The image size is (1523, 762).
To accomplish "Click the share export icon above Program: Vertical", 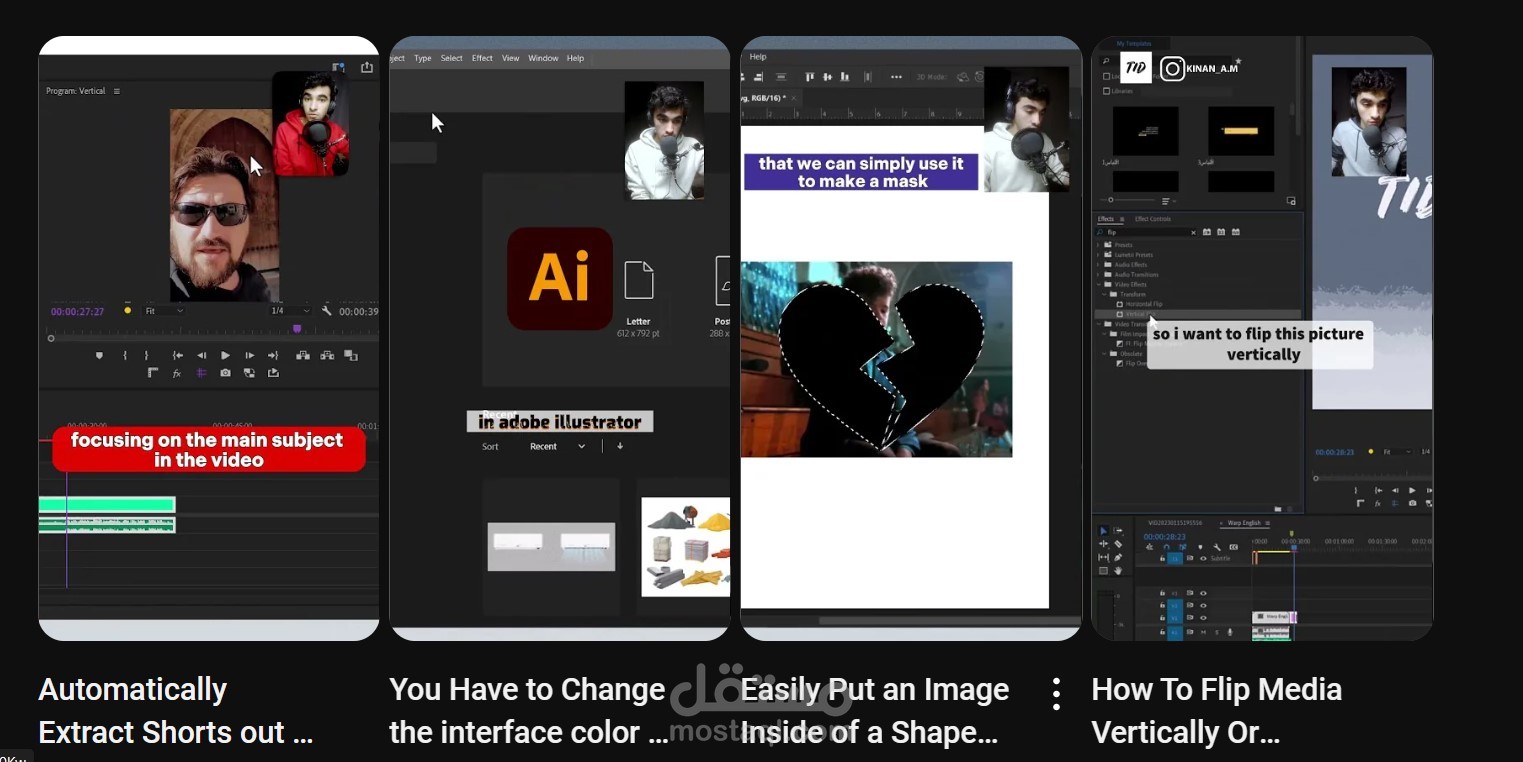I will pos(367,67).
